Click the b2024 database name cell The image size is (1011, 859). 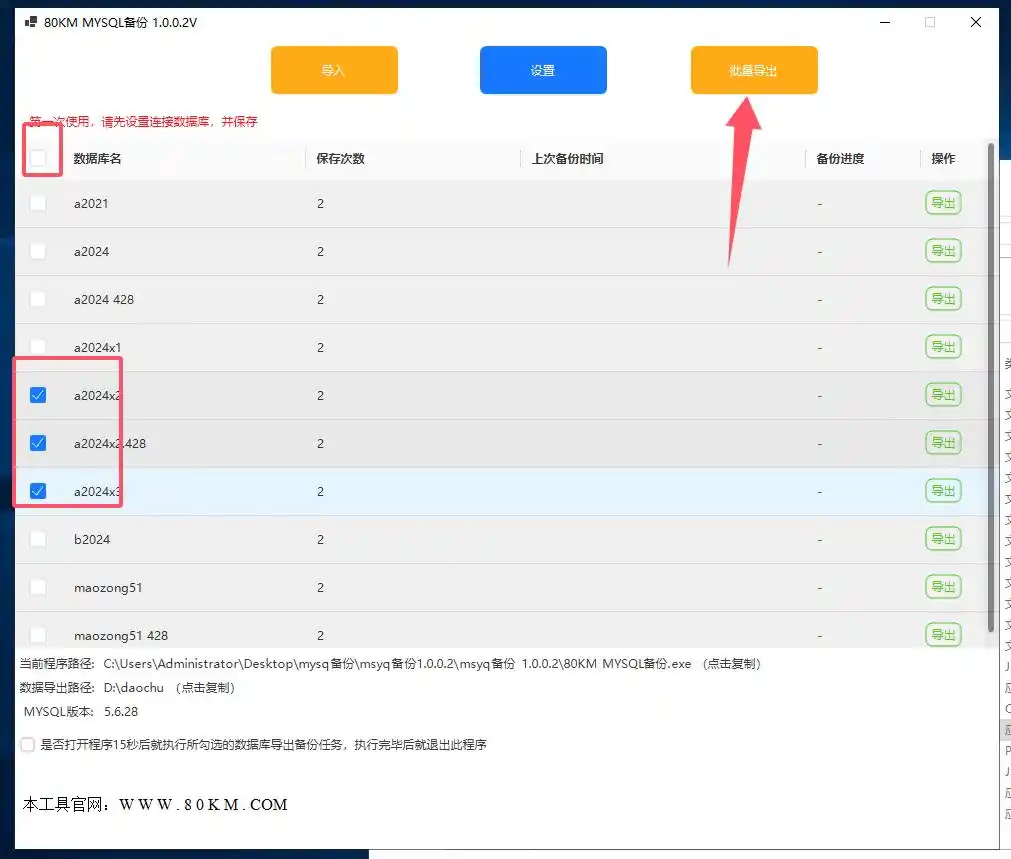point(92,540)
